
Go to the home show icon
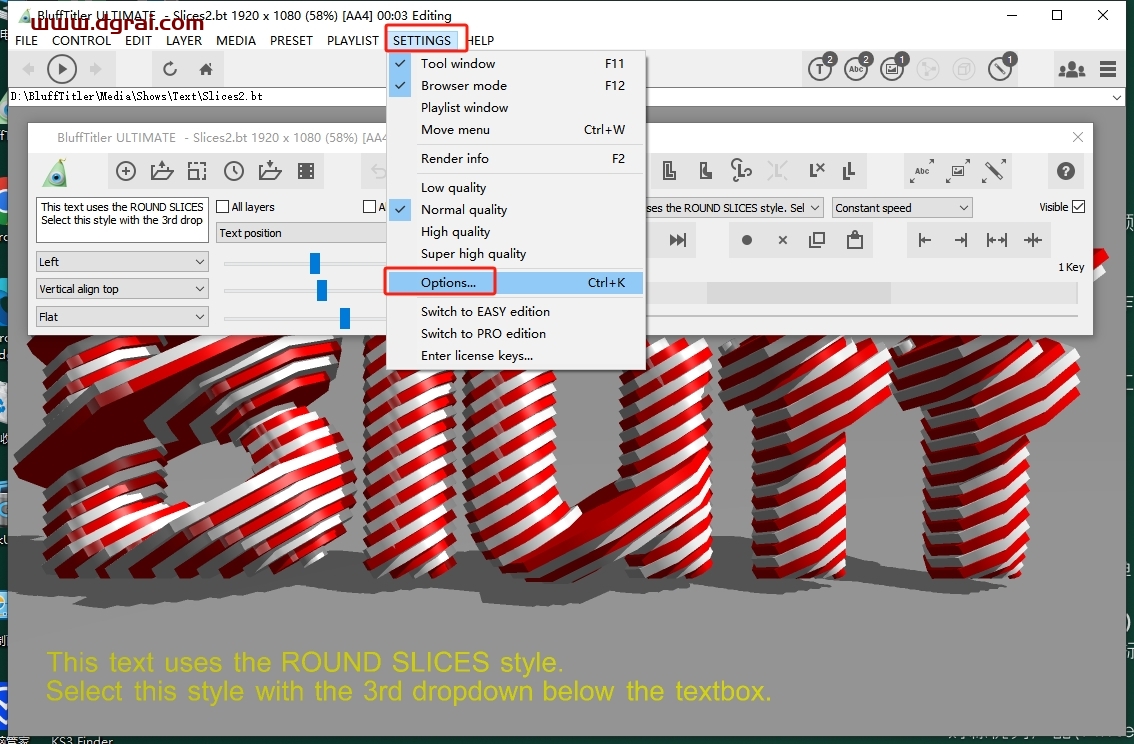click(206, 69)
